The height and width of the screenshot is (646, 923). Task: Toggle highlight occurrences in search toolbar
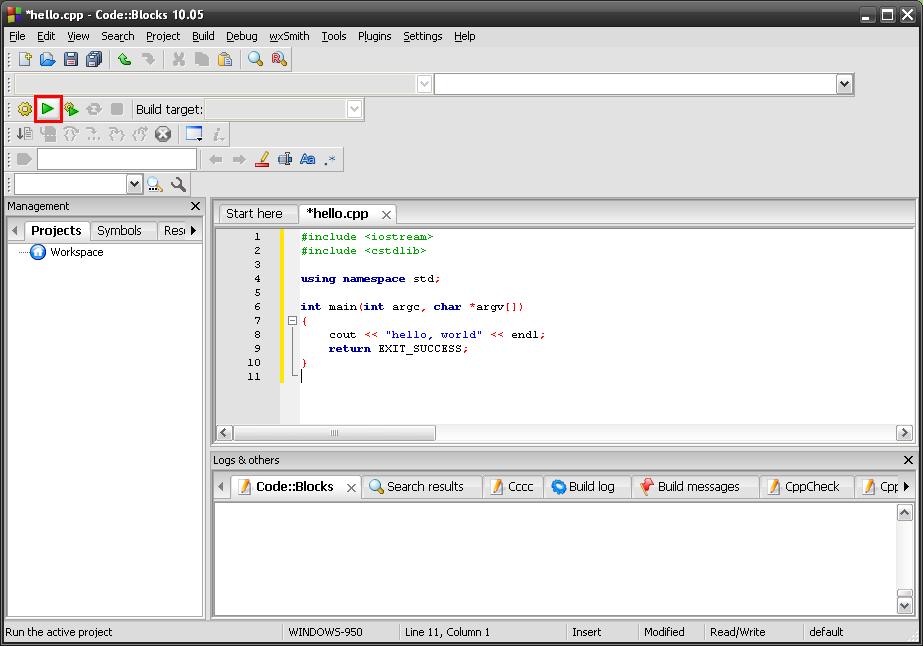tap(264, 159)
